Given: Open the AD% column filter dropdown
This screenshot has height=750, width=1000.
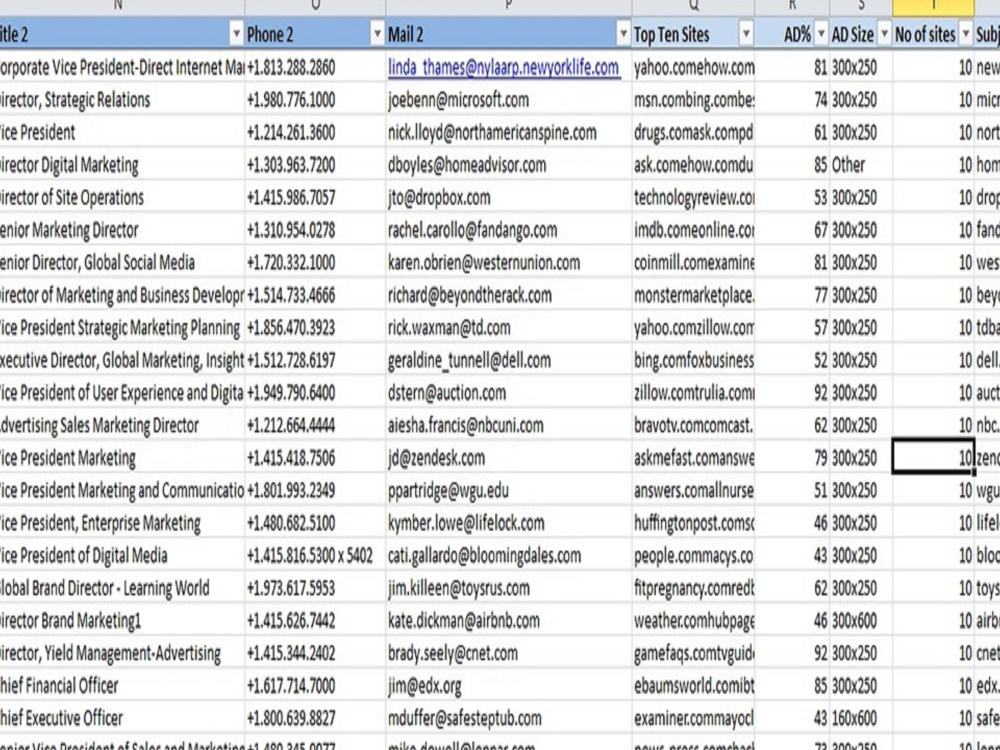Looking at the screenshot, I should pyautogui.click(x=821, y=34).
